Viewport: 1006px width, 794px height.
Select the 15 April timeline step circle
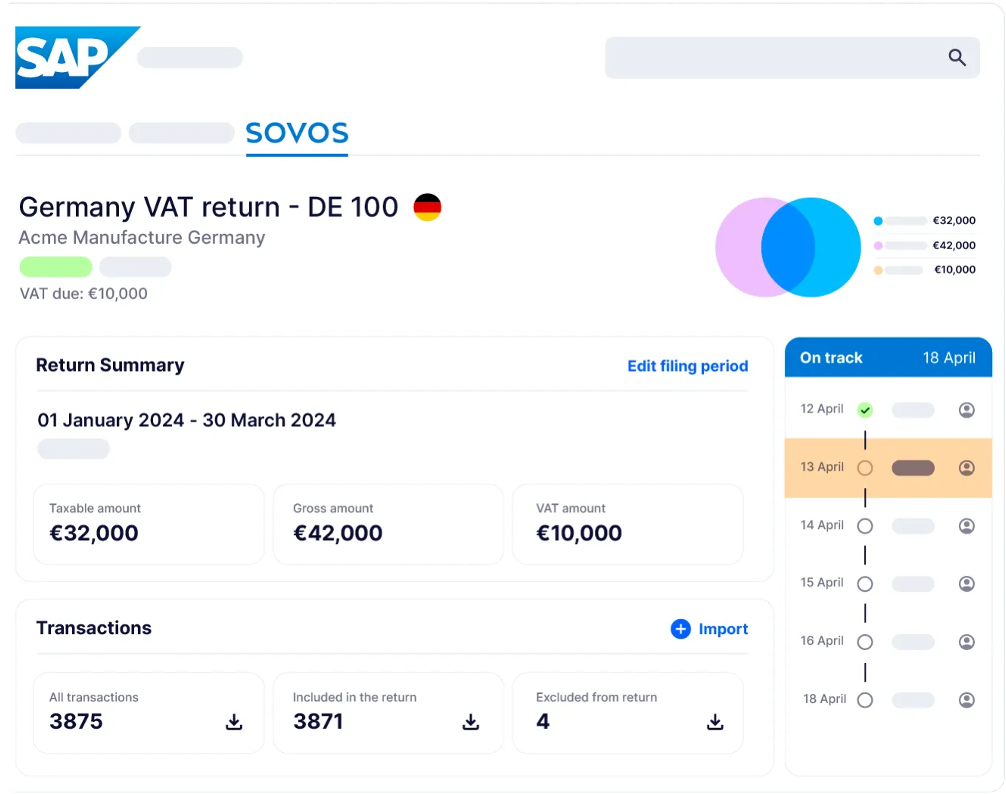[x=865, y=584]
